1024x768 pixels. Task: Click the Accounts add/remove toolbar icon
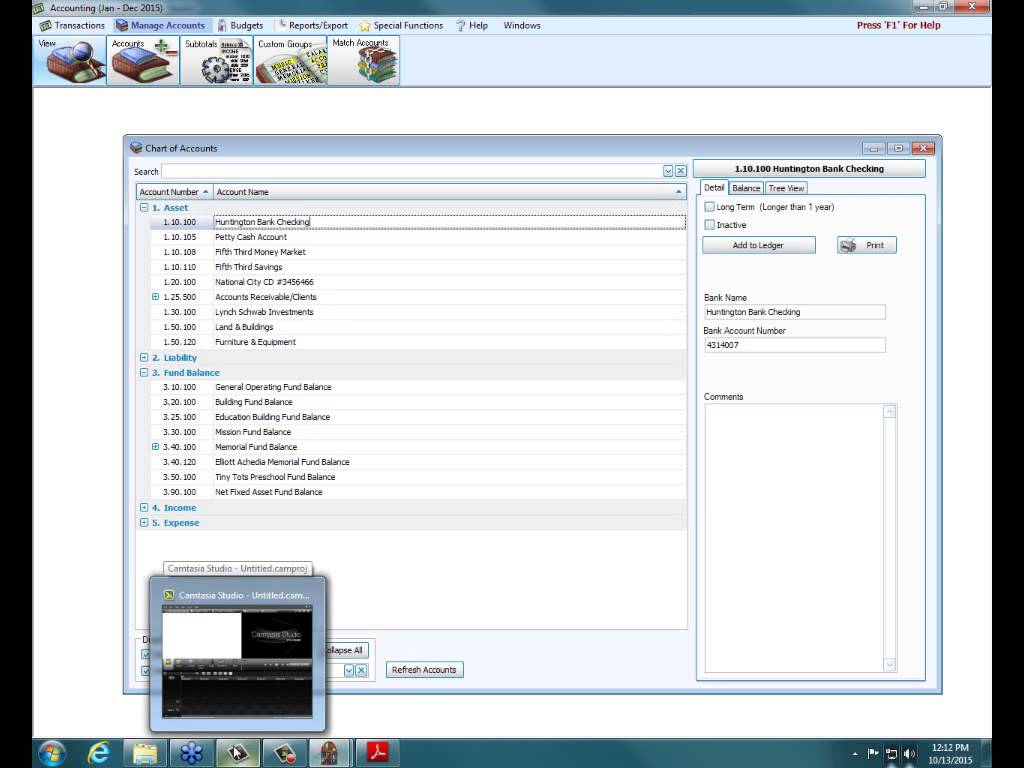coord(143,61)
